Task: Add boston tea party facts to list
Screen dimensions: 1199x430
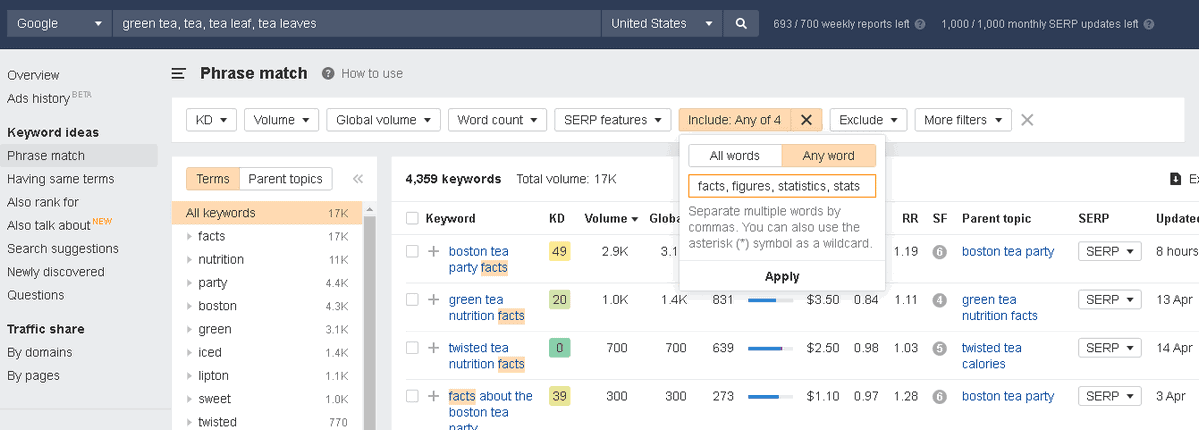Action: coord(434,252)
